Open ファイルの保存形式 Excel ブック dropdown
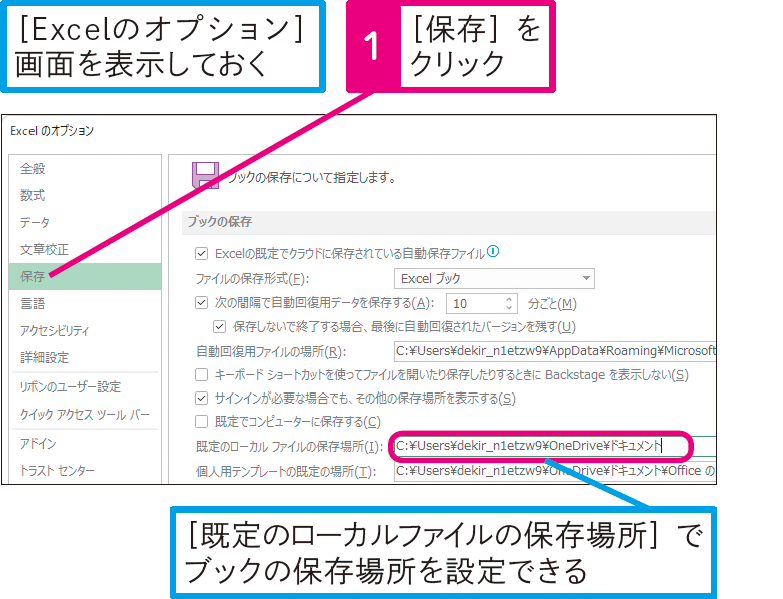This screenshot has height=599, width=783. tap(494, 278)
